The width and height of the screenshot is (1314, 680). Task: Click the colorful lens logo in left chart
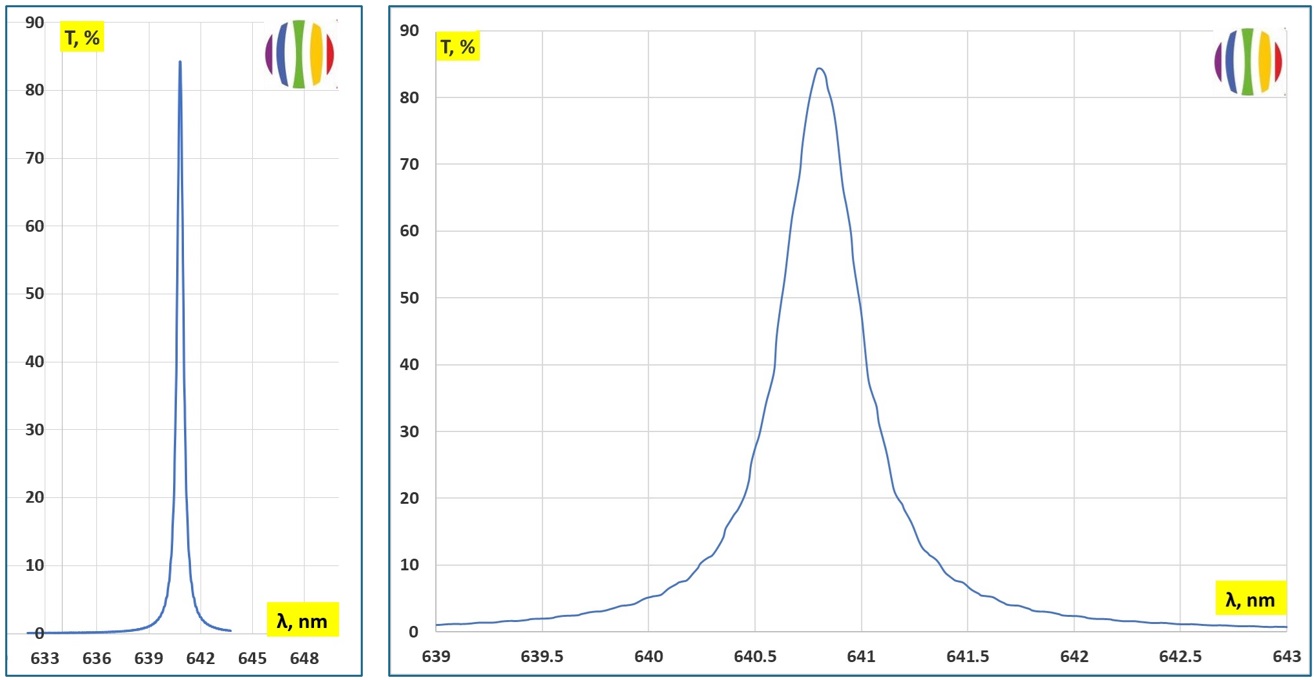300,54
